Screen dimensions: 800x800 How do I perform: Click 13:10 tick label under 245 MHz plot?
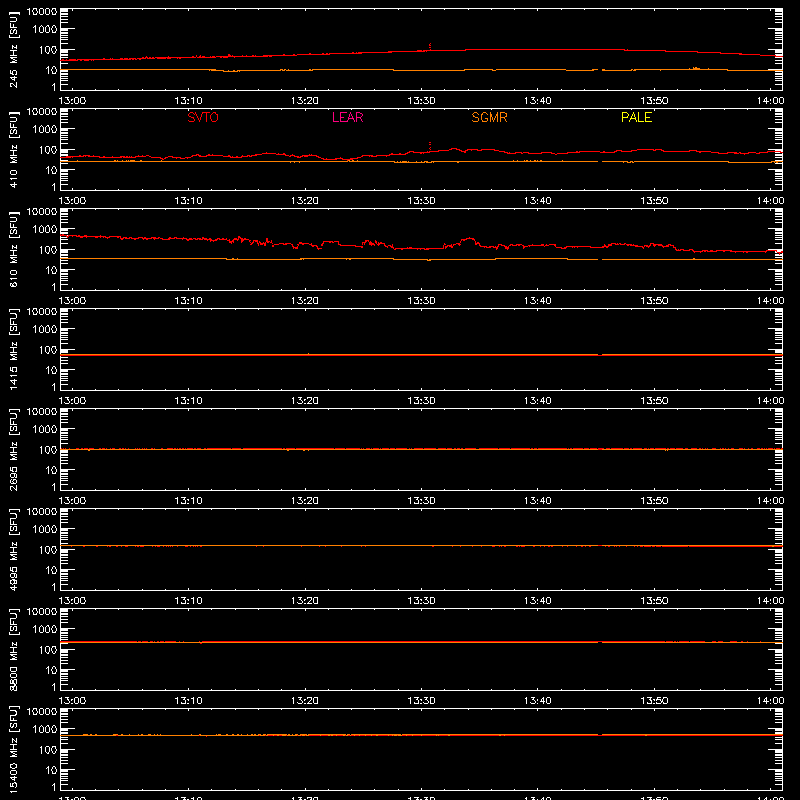pyautogui.click(x=188, y=101)
